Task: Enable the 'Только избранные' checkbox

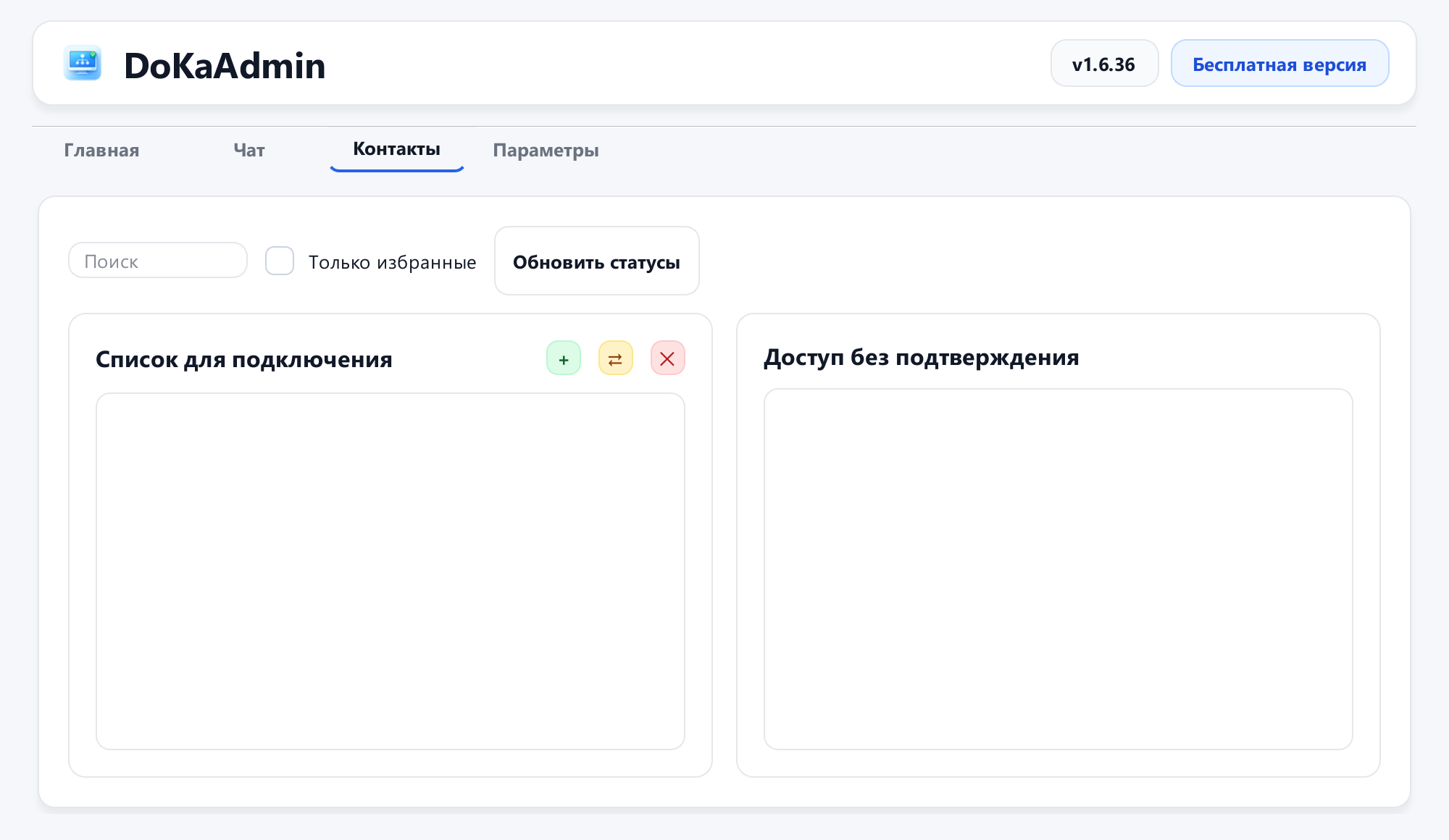Action: (280, 261)
